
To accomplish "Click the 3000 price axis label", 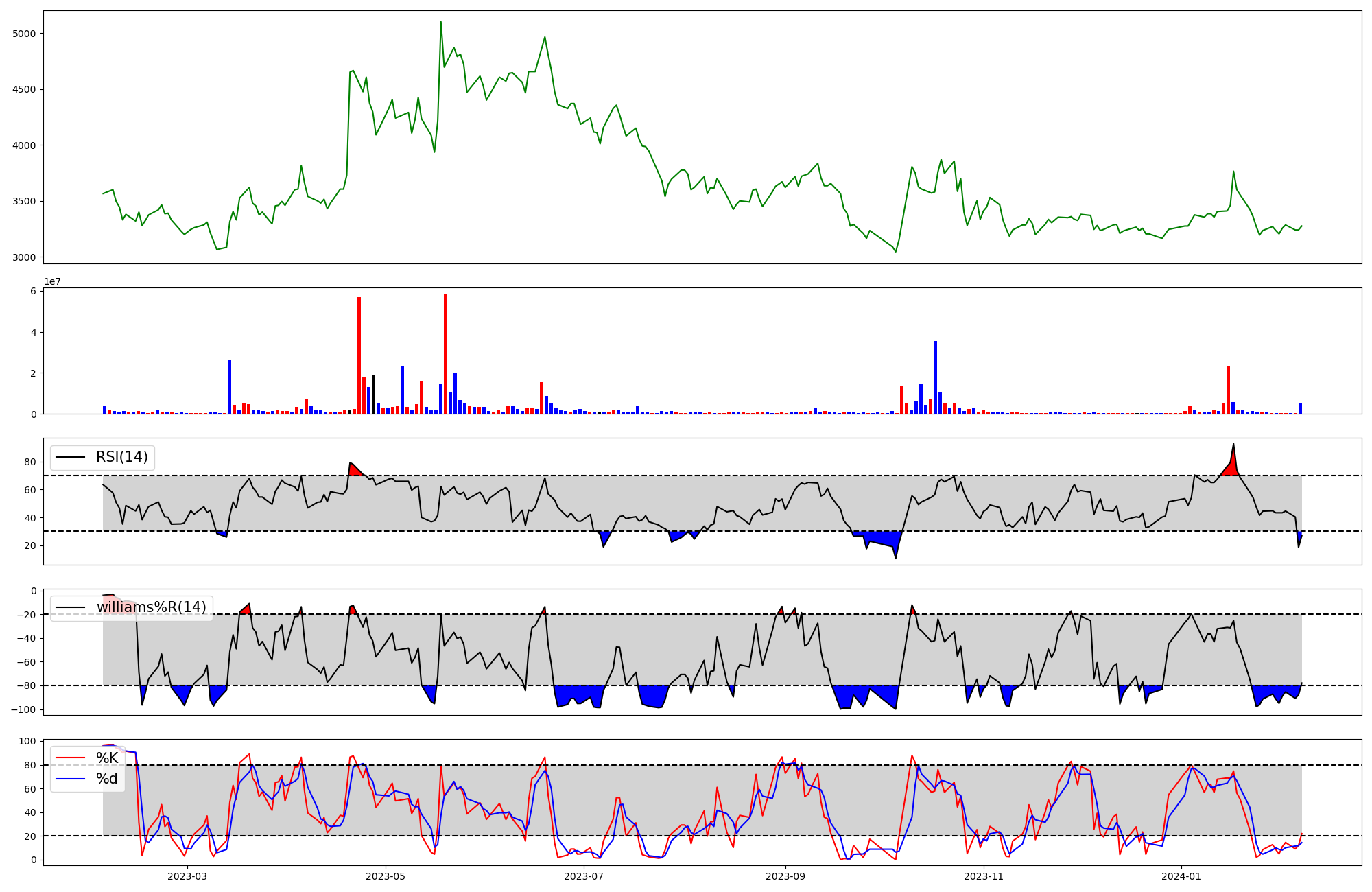I will pyautogui.click(x=25, y=258).
